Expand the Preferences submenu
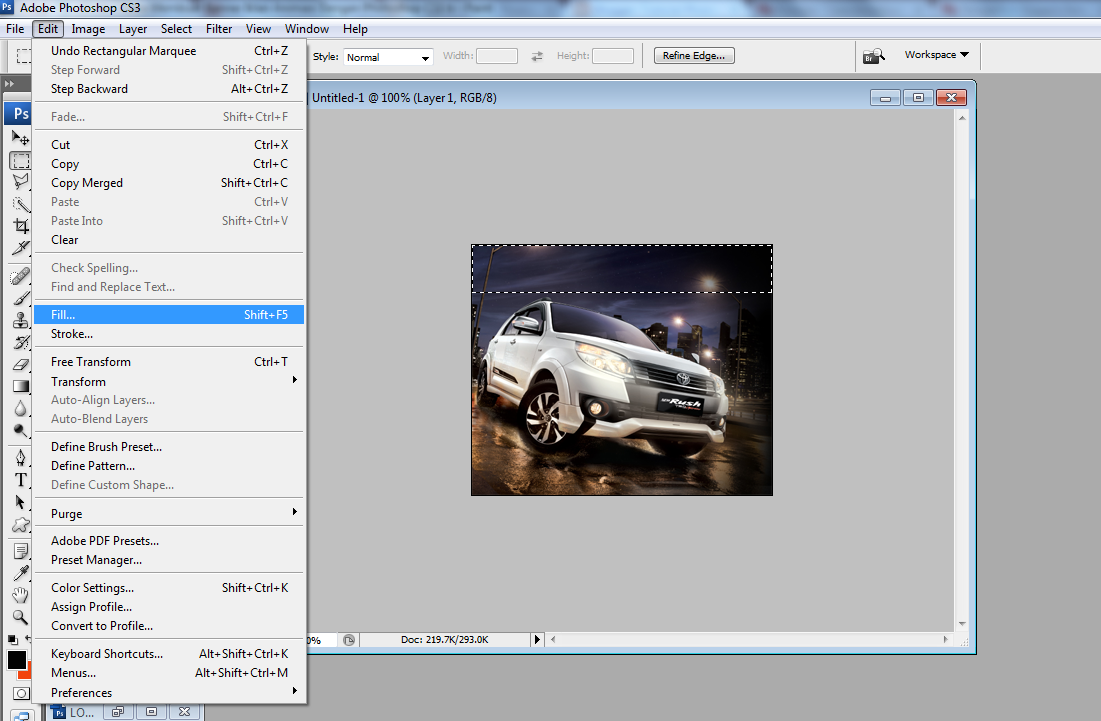The height and width of the screenshot is (721, 1101). 169,692
